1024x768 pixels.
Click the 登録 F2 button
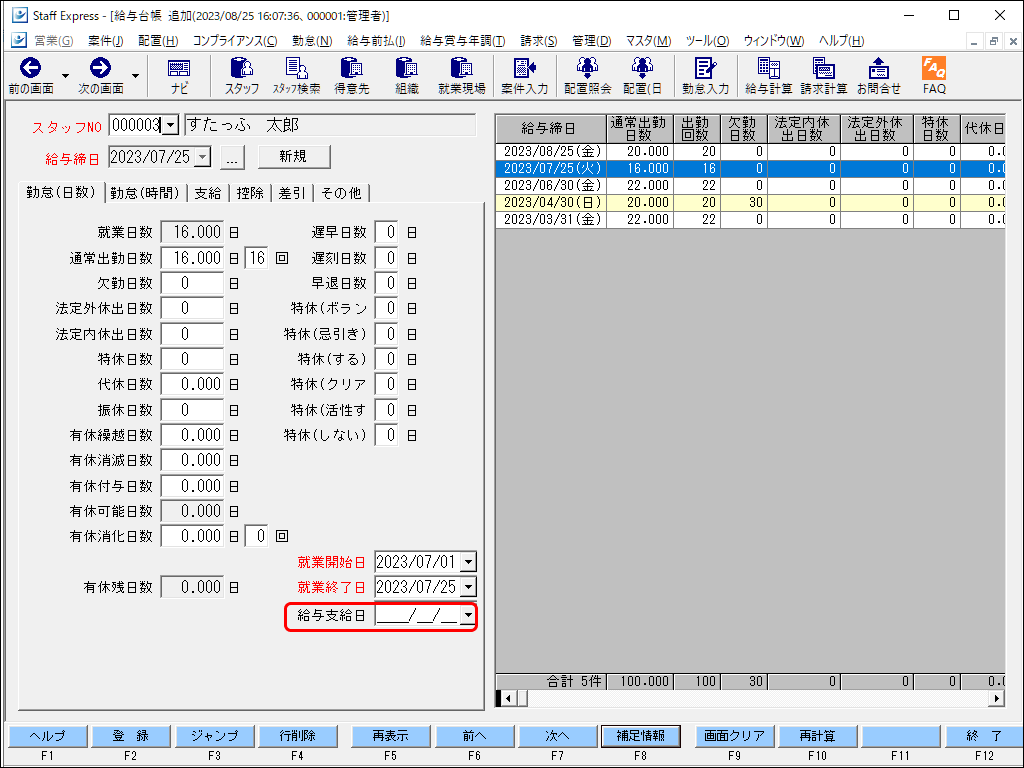click(x=131, y=736)
